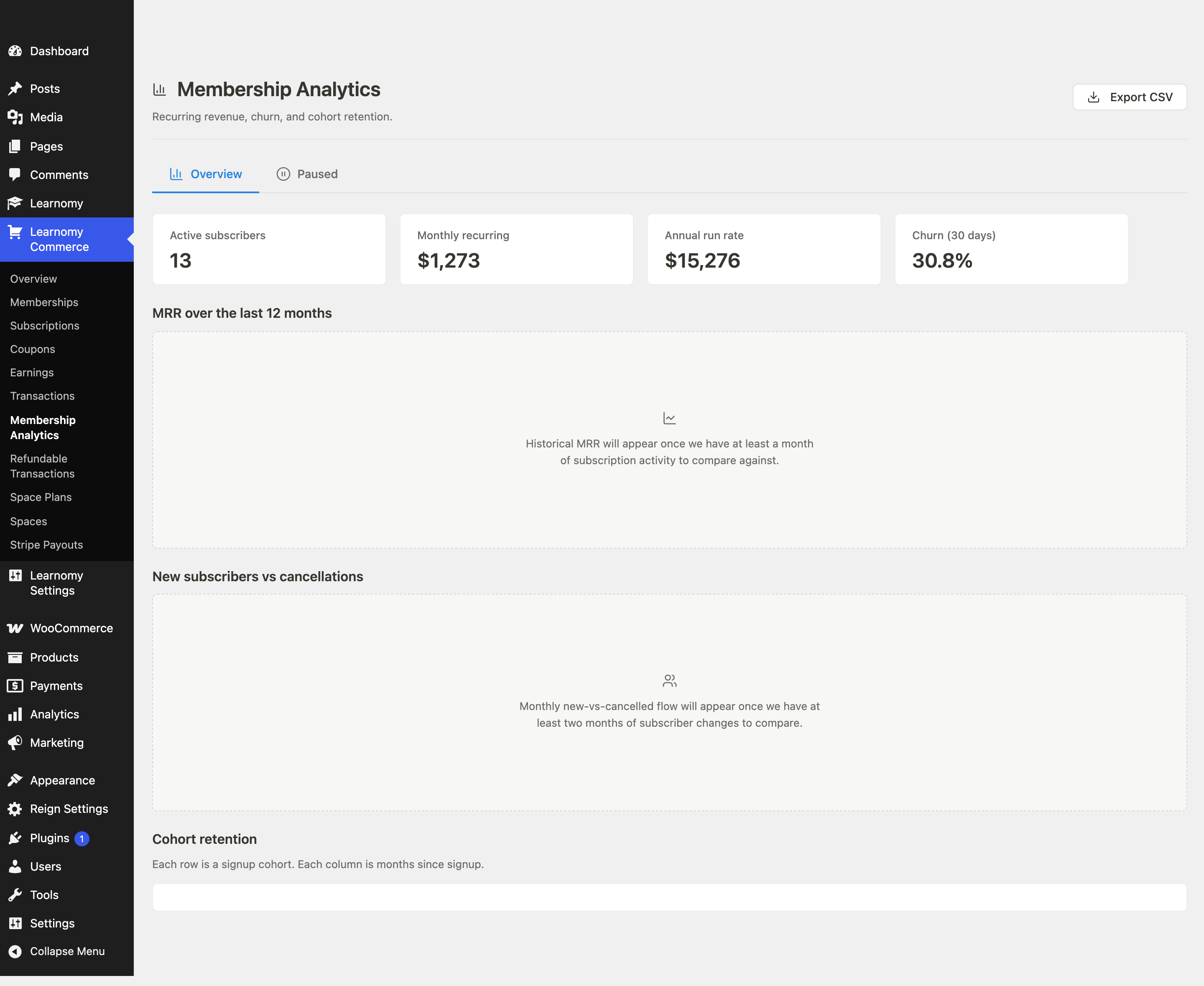Click the Cohort retention heading
This screenshot has width=1204, height=986.
pos(204,839)
